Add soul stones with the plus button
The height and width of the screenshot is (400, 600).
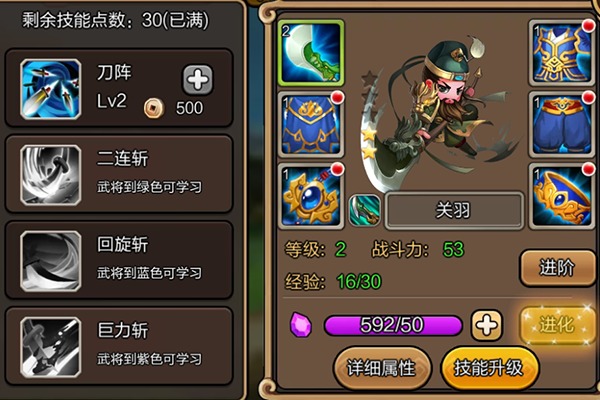coord(486,325)
